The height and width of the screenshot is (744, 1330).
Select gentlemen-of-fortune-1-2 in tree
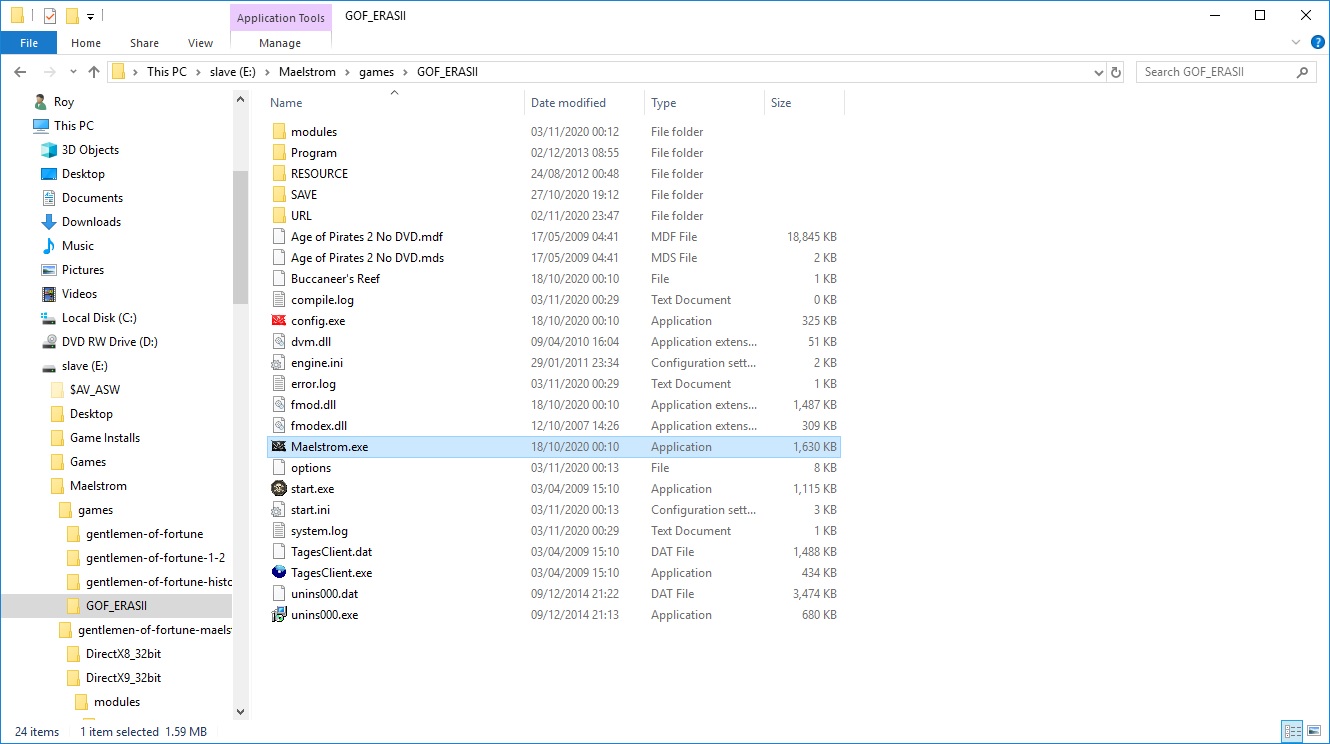tap(155, 558)
